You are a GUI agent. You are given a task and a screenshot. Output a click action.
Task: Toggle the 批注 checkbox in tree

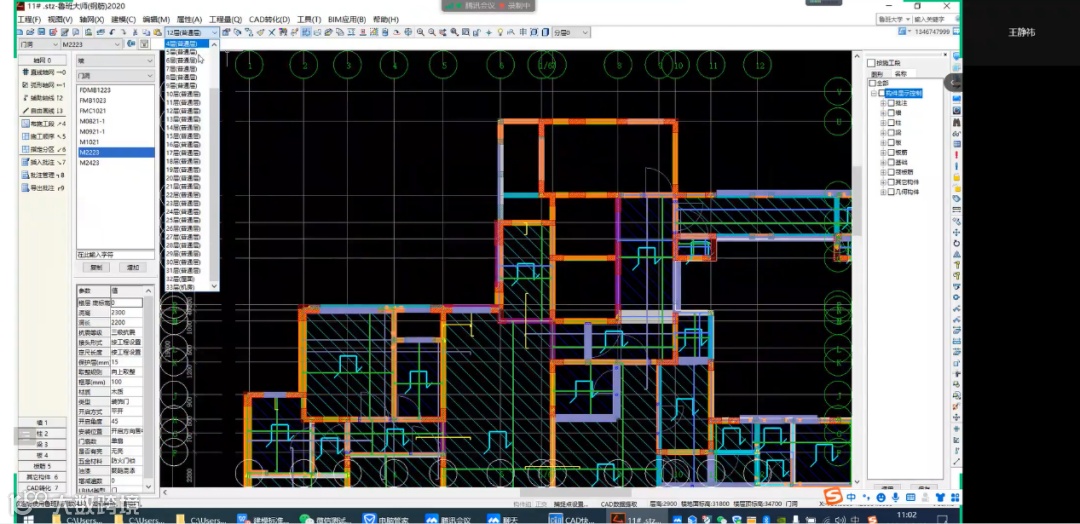point(891,103)
